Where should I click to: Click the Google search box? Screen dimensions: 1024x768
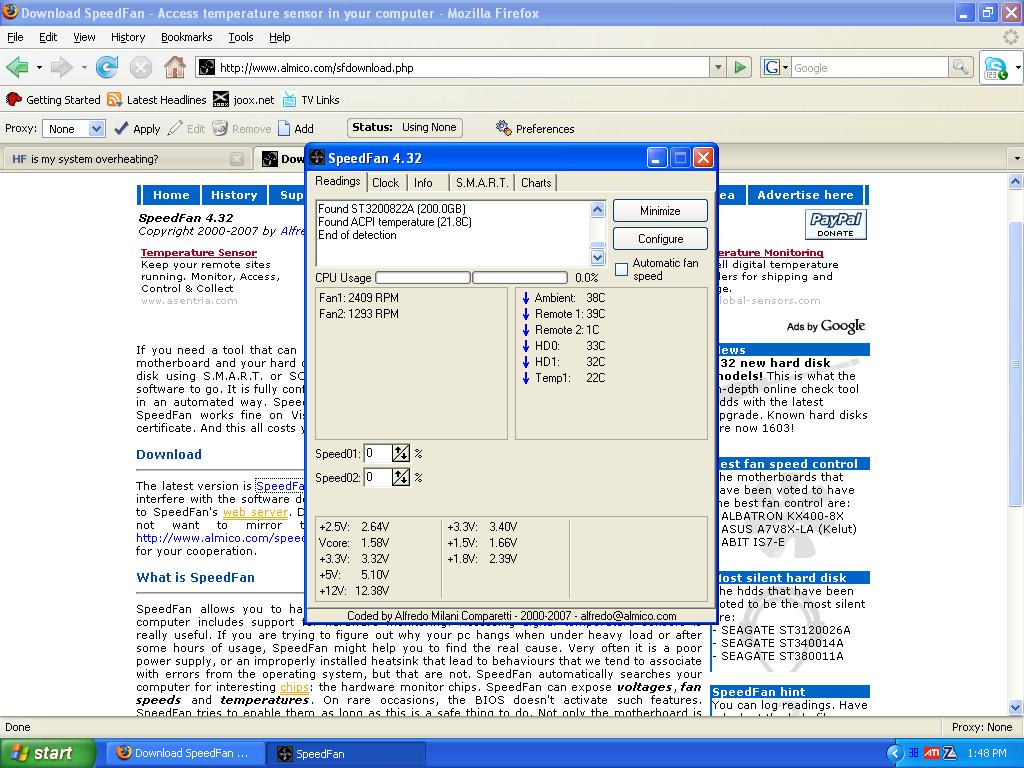point(869,67)
